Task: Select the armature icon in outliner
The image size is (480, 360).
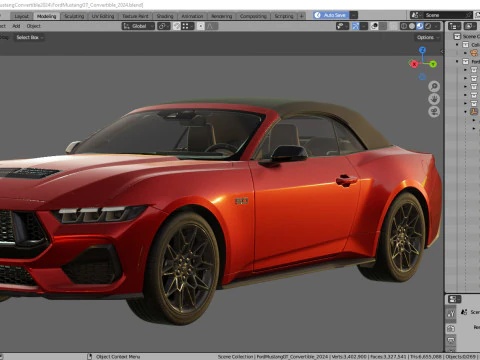Action: click(x=474, y=111)
